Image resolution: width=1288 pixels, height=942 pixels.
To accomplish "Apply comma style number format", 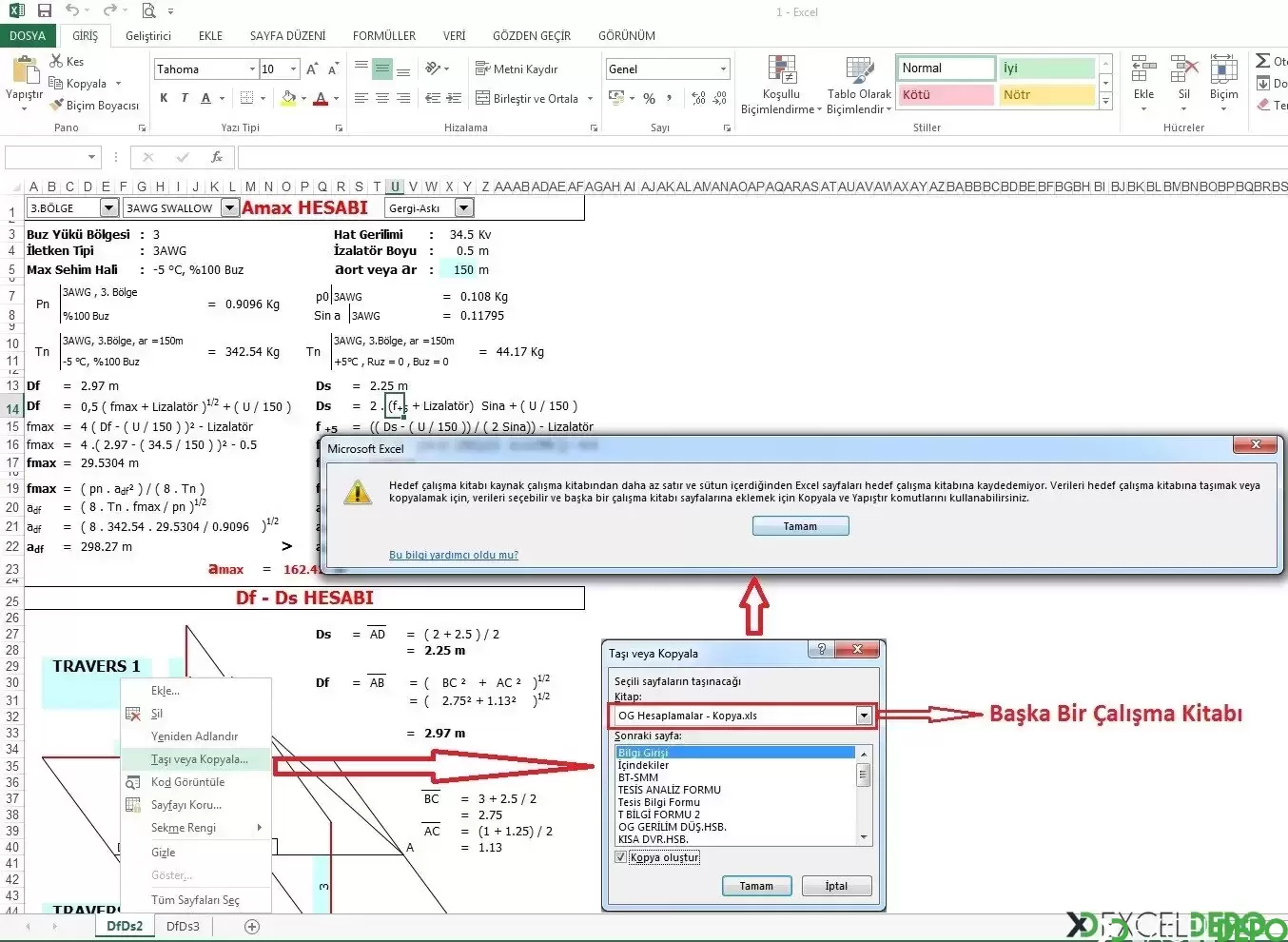I will 669,98.
